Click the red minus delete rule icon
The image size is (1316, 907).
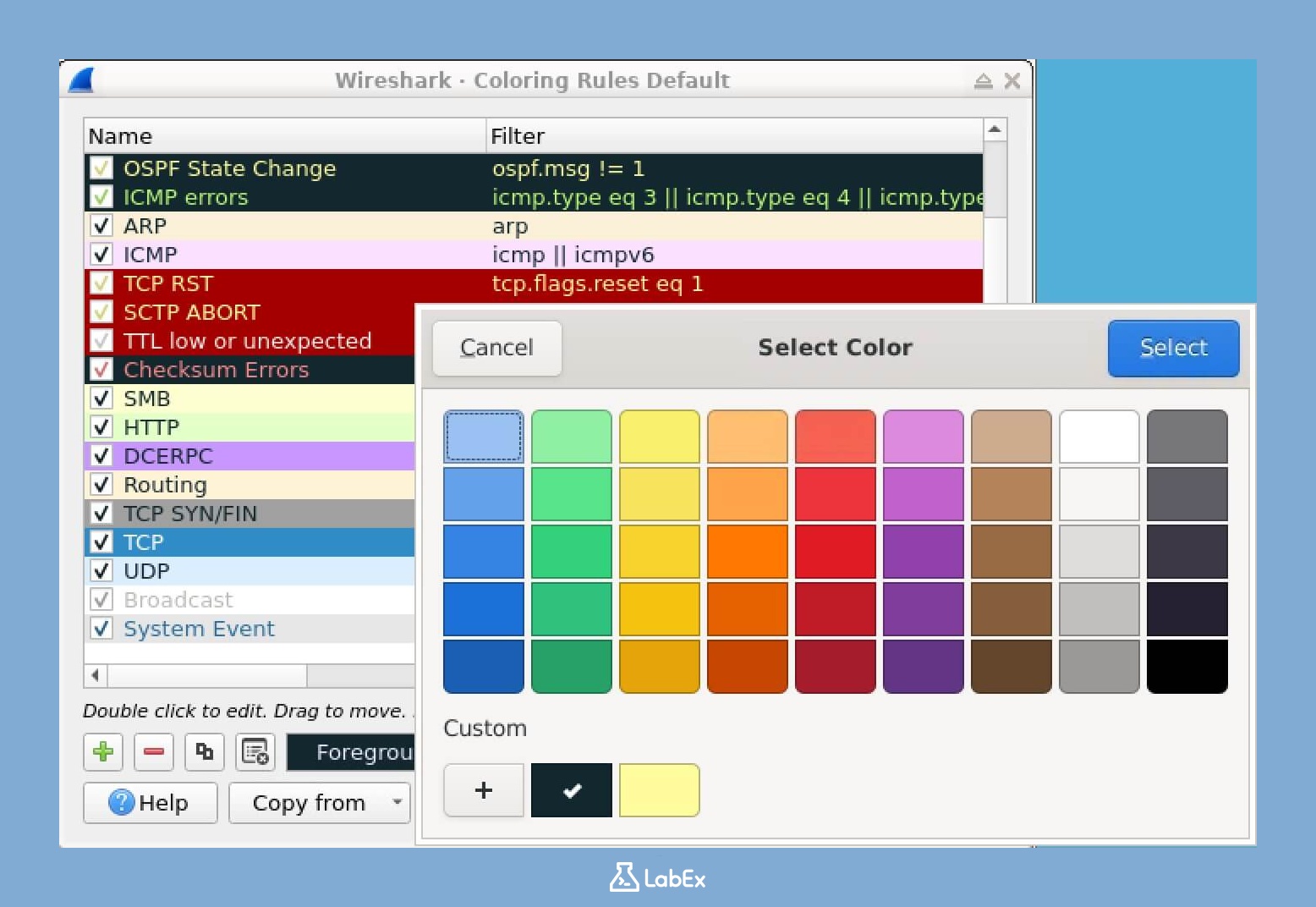click(x=154, y=751)
